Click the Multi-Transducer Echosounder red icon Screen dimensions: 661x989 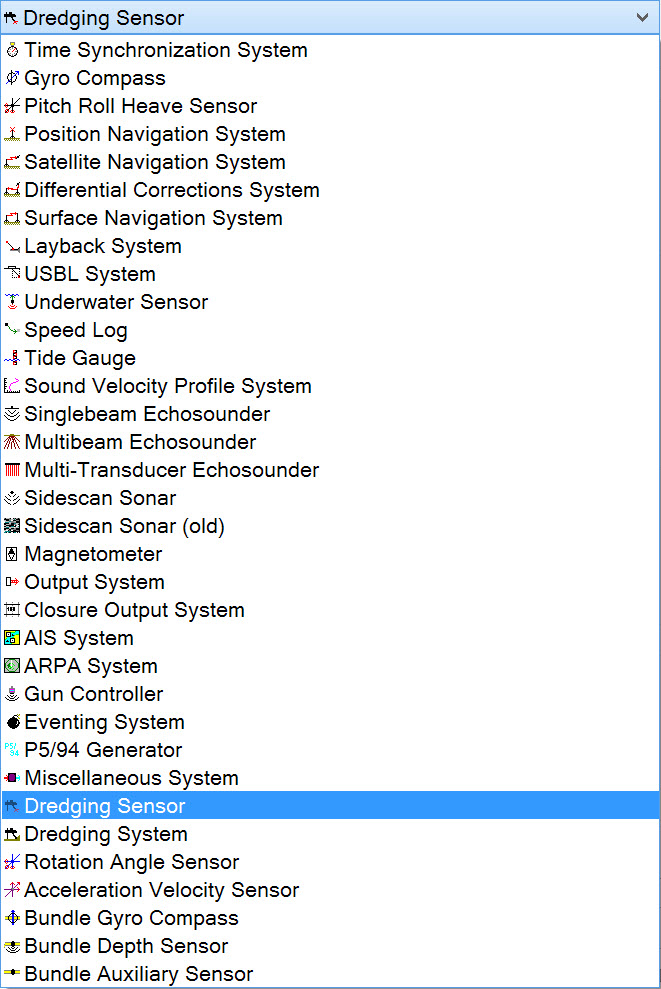point(12,470)
